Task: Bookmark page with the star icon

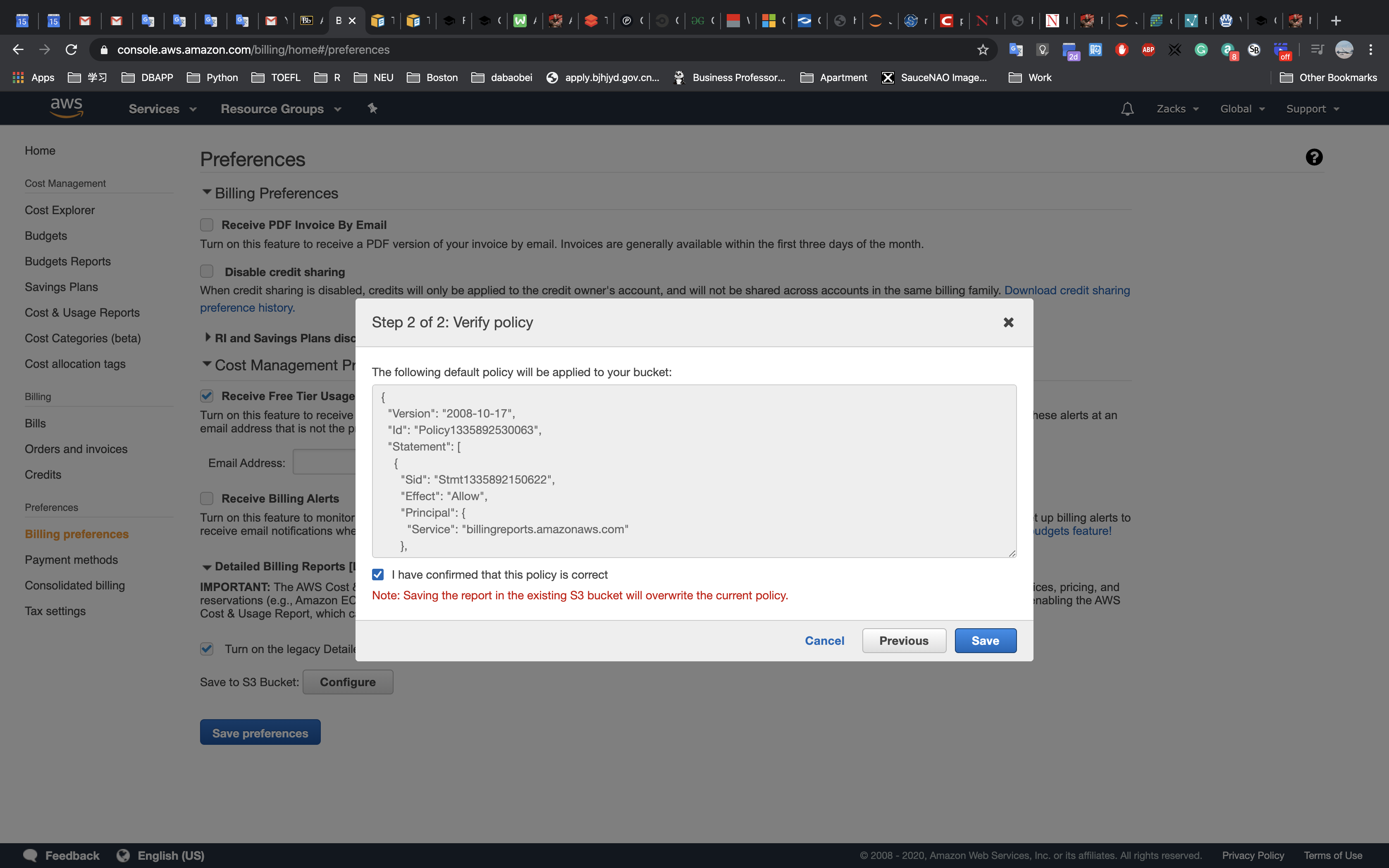Action: tap(983, 50)
